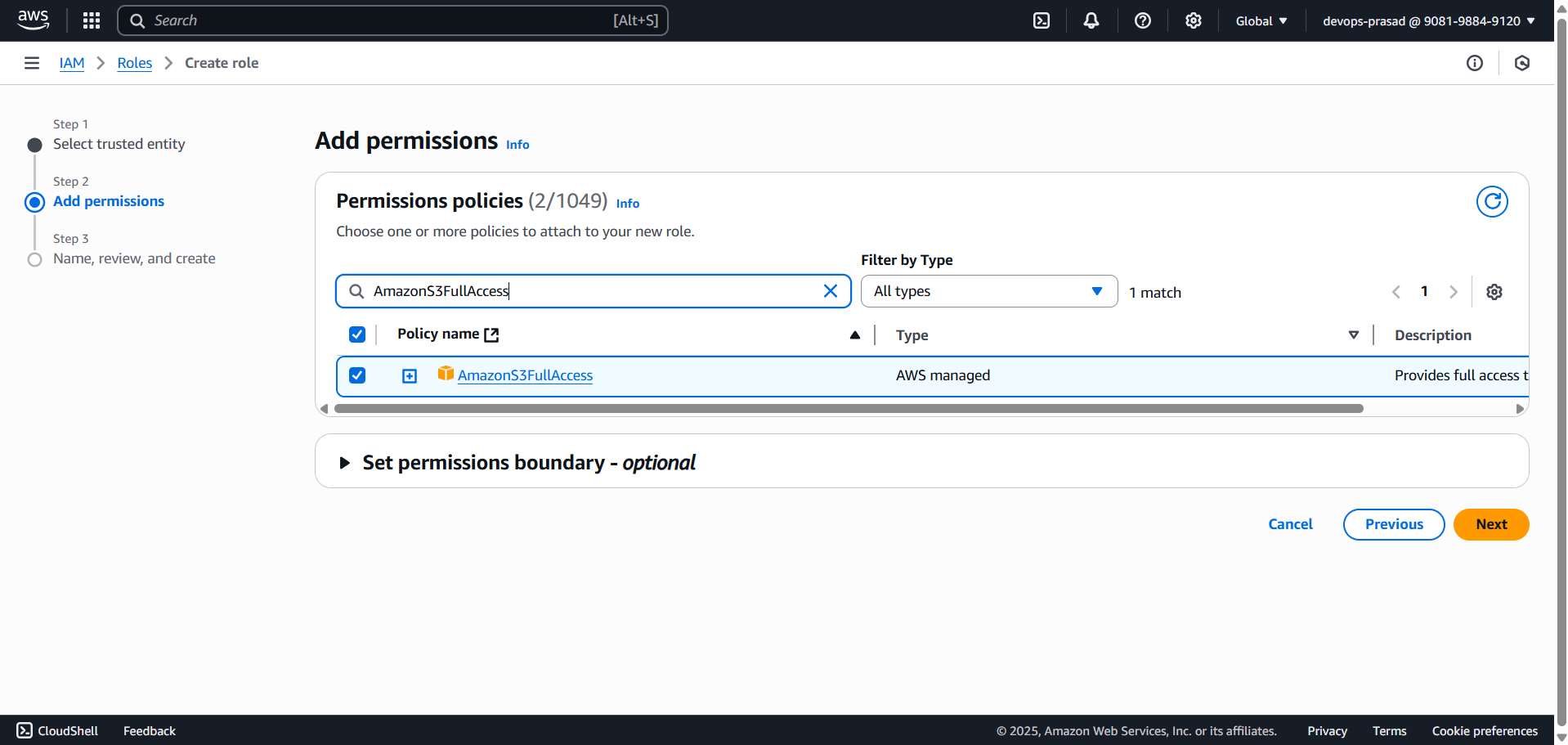Uncheck the AmazonS3FullAccess policy checkbox

tap(357, 375)
